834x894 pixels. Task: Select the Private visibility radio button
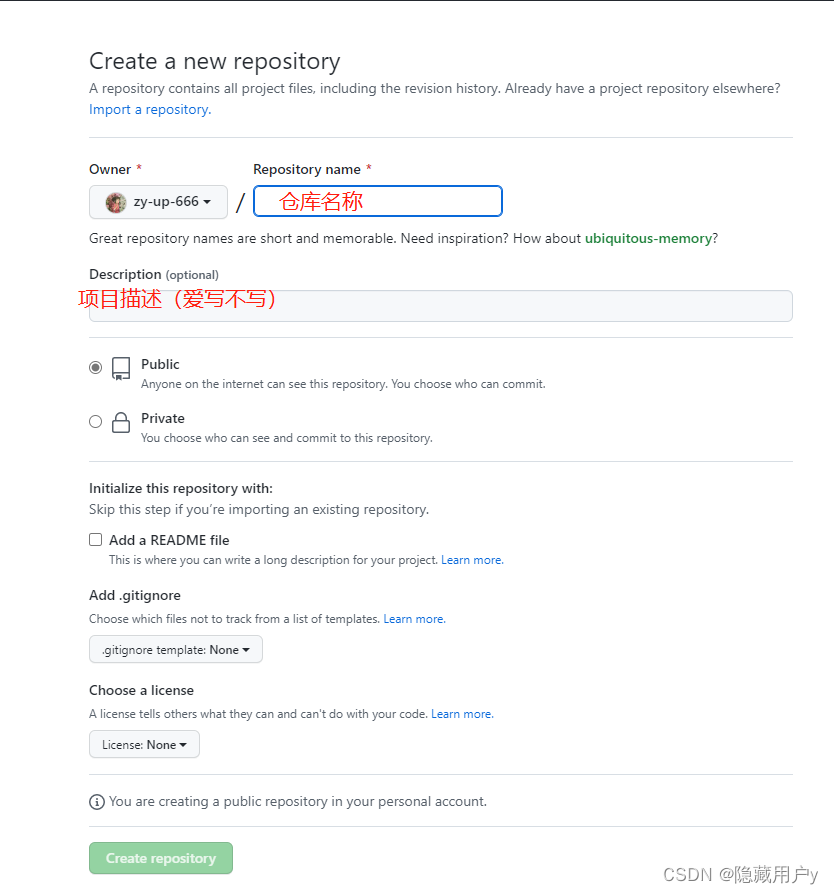(95, 421)
